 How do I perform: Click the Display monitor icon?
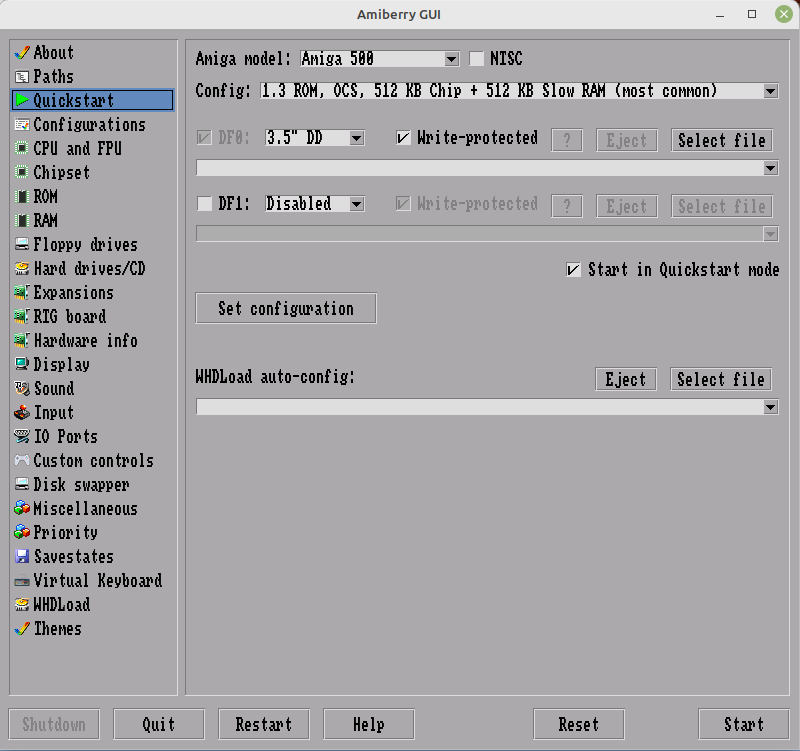point(22,364)
